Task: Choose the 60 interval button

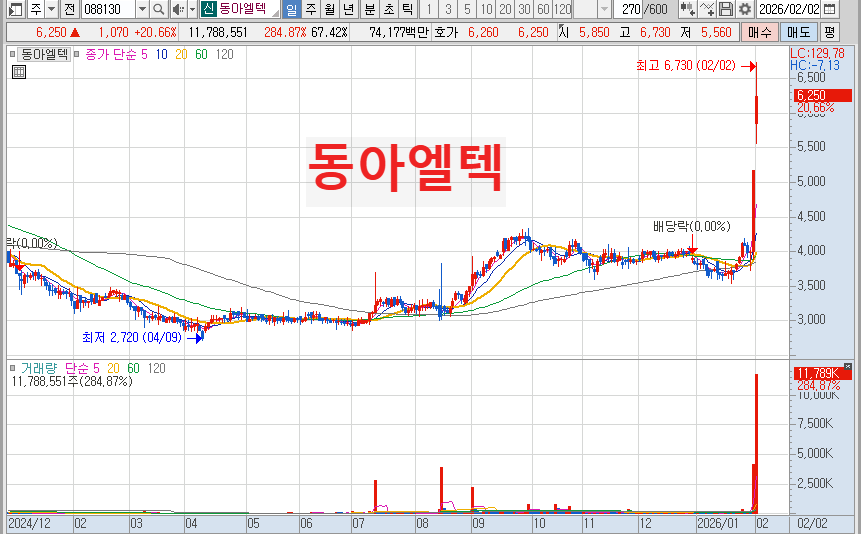Action: coord(543,9)
